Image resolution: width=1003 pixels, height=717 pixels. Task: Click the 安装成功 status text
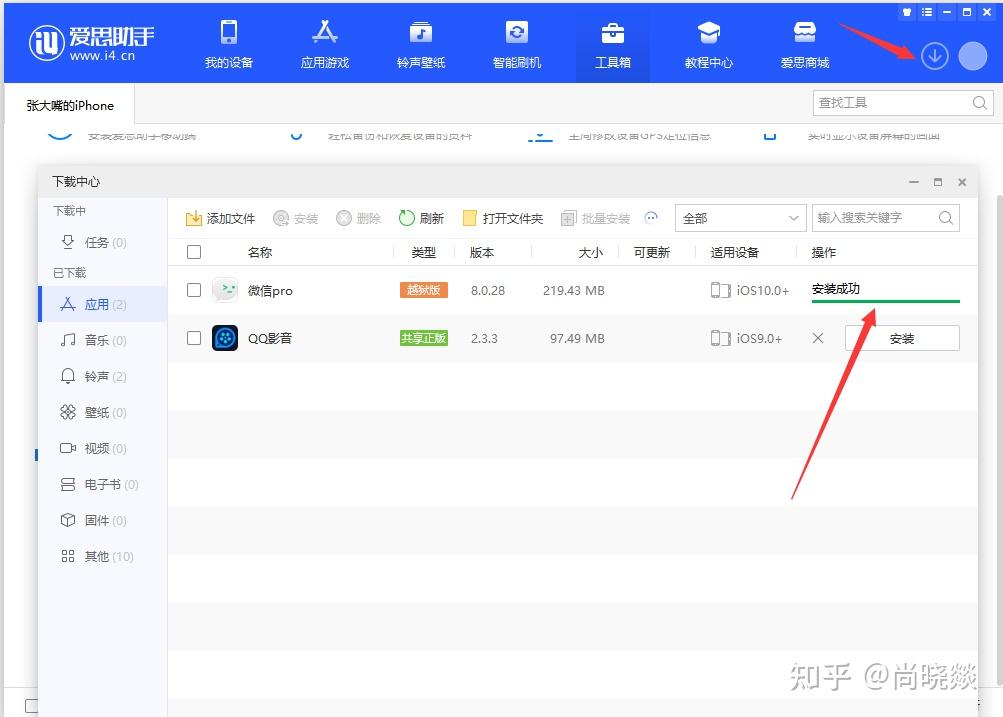(x=835, y=288)
